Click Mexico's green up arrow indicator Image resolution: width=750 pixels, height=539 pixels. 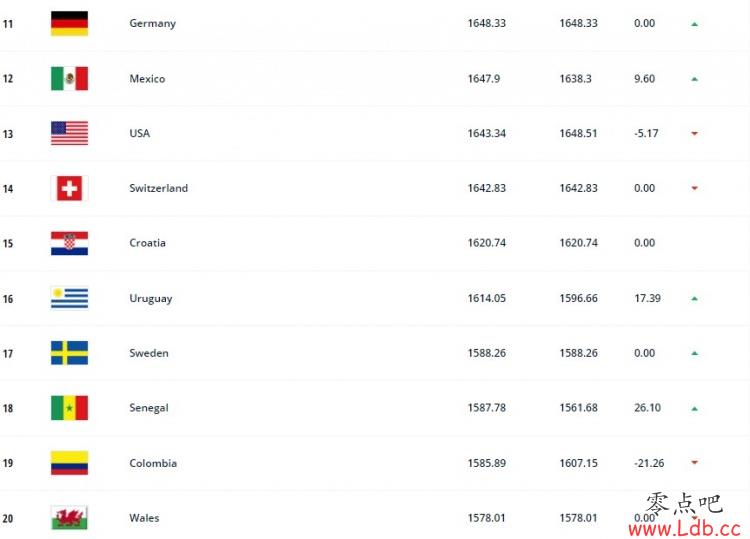(695, 79)
